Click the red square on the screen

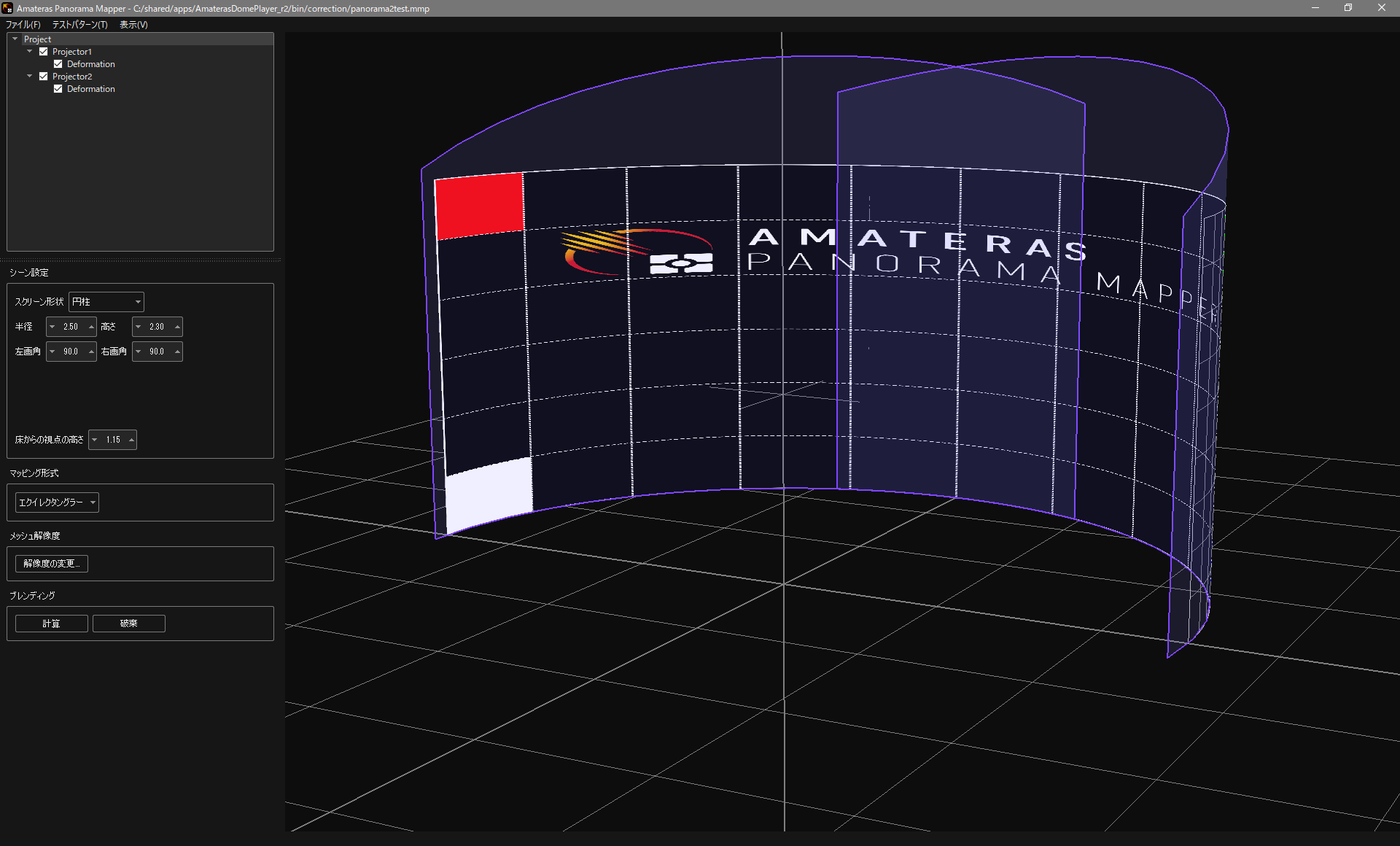[479, 206]
